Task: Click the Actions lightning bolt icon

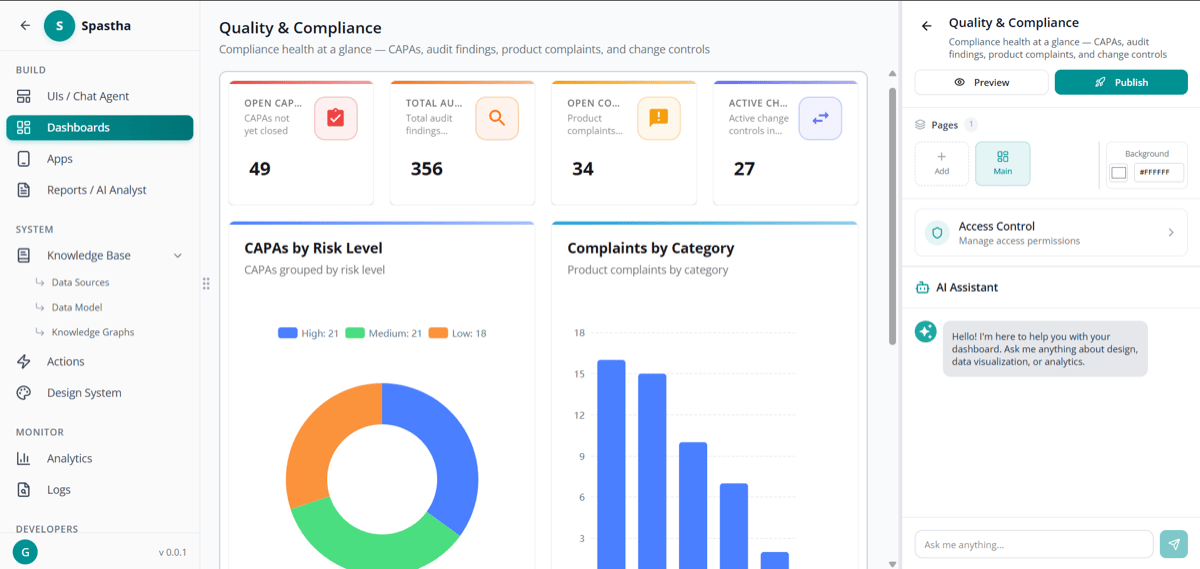Action: (24, 362)
